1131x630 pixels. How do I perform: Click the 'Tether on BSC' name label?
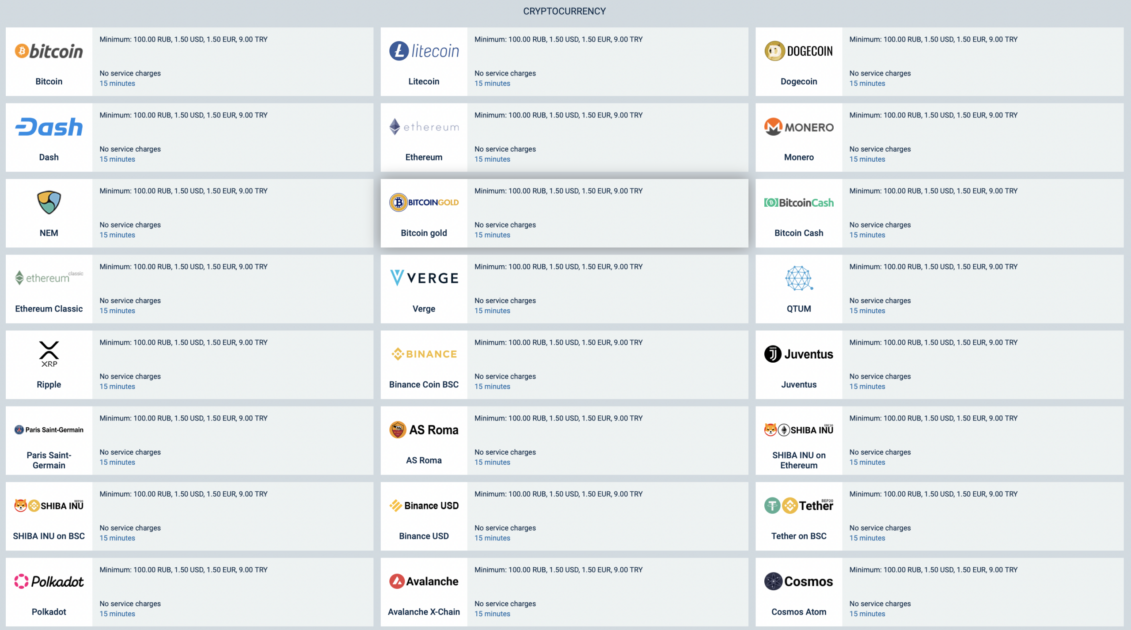click(x=798, y=536)
